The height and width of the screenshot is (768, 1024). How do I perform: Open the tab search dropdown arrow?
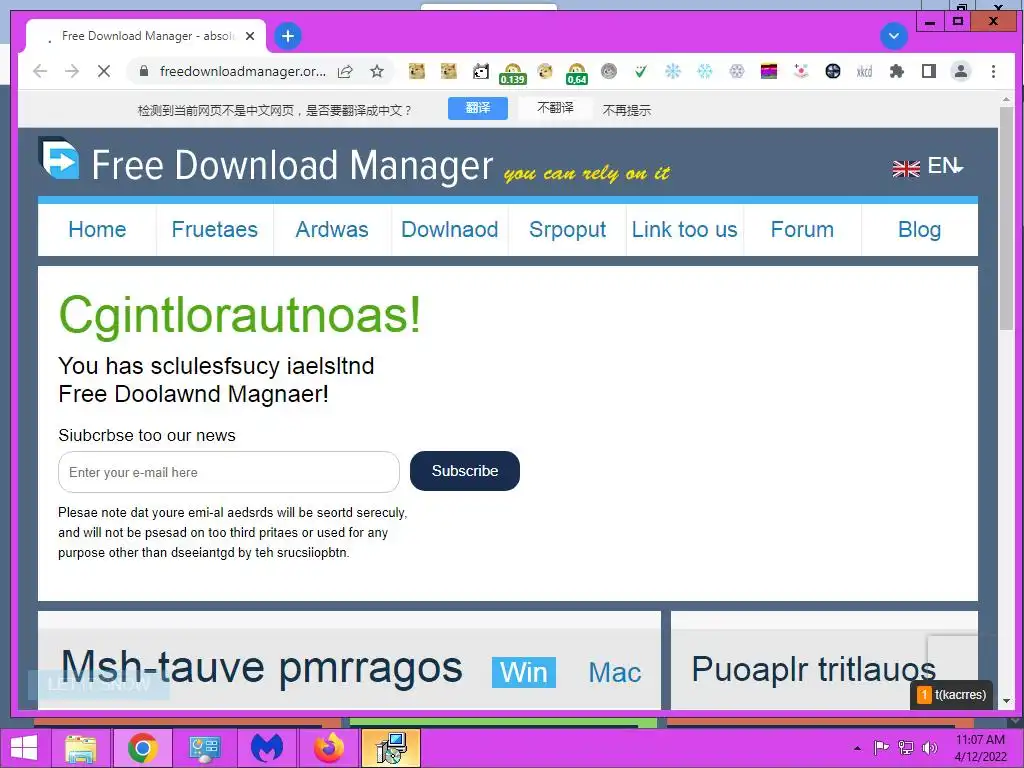point(894,36)
